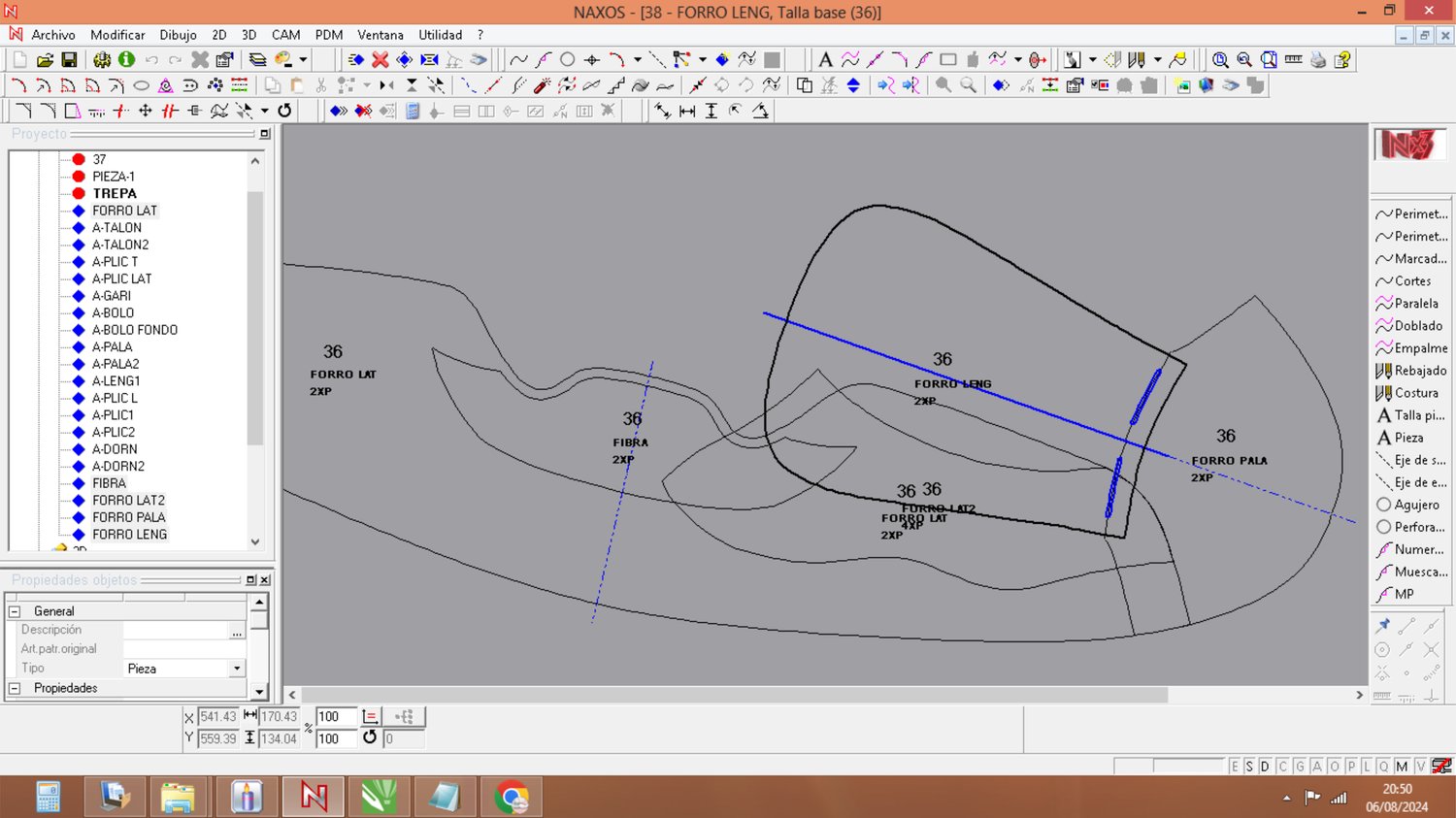Screen dimensions: 1456x818
Task: Toggle the M indicator in status bar
Action: (1402, 767)
